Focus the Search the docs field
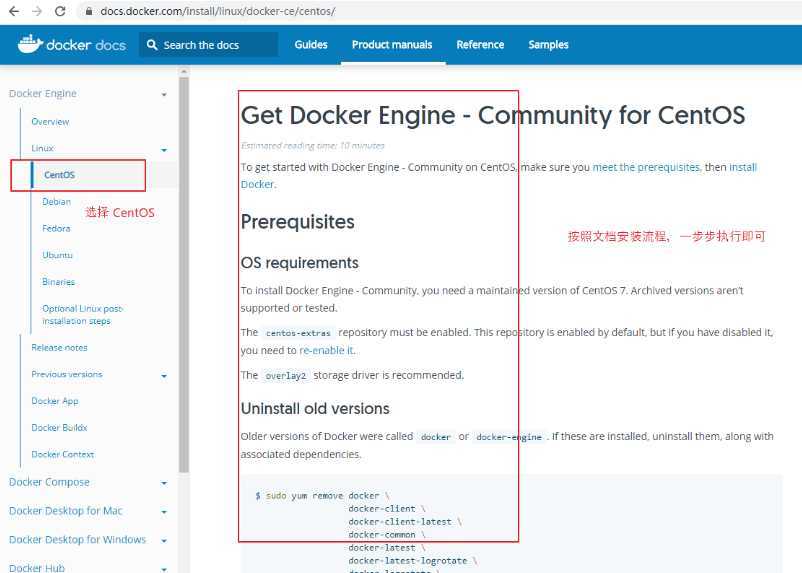This screenshot has width=802, height=573. (x=209, y=45)
